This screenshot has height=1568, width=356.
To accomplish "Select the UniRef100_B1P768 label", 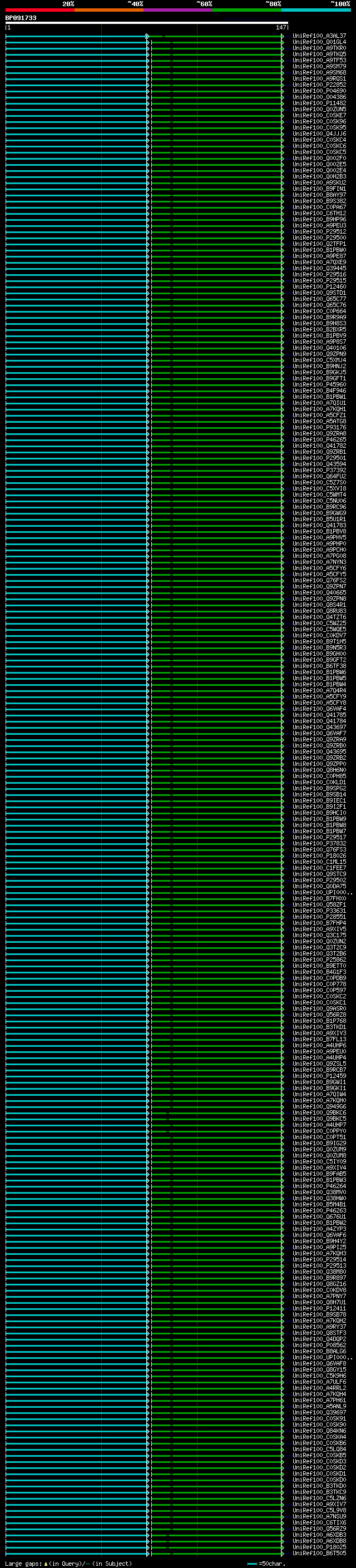I will pos(319,1021).
